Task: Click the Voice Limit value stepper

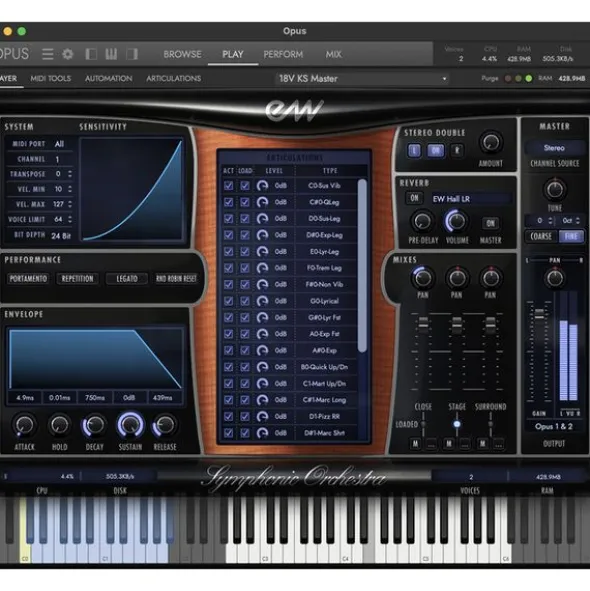Action: pyautogui.click(x=70, y=219)
